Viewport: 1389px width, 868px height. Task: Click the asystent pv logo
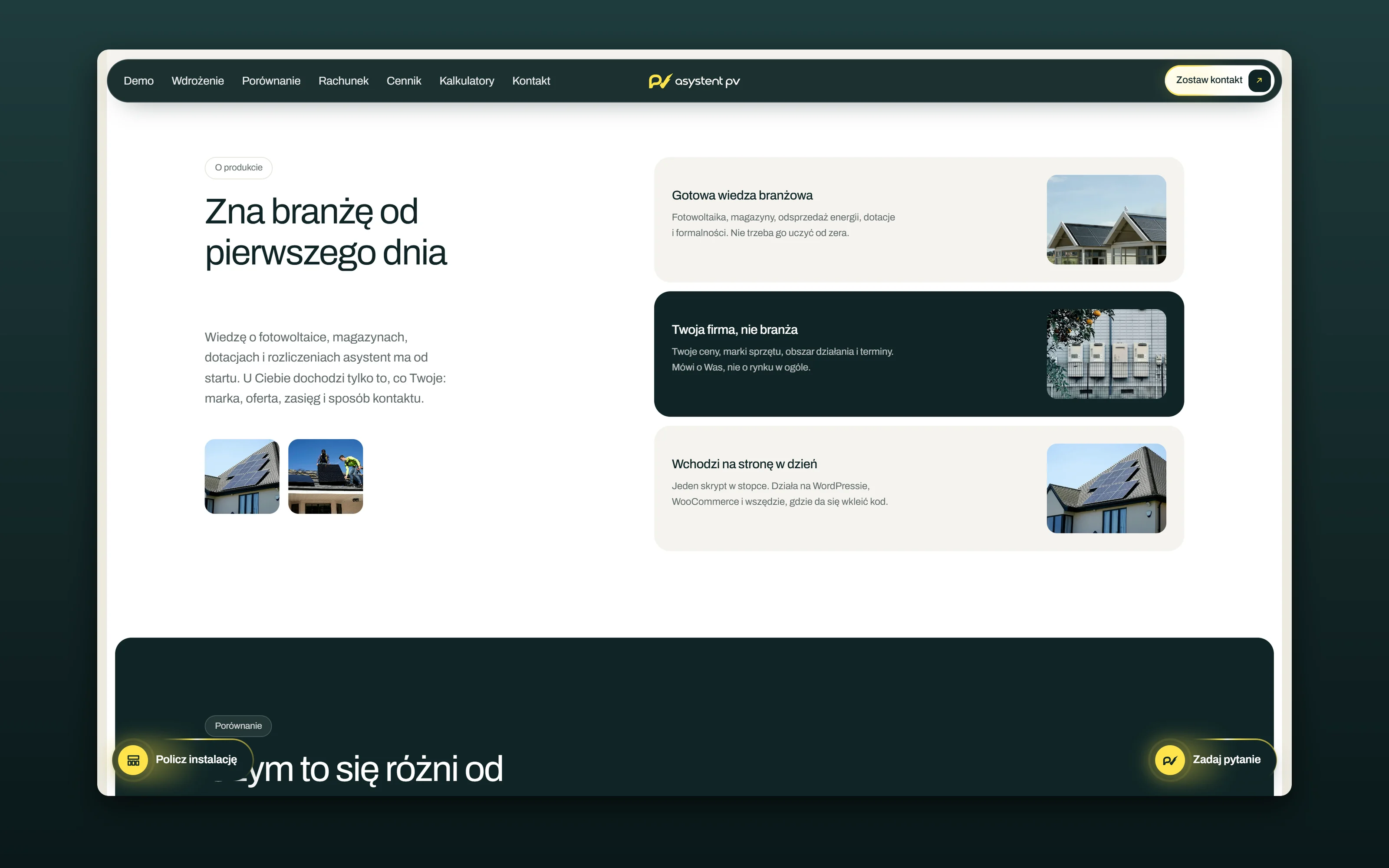click(694, 81)
